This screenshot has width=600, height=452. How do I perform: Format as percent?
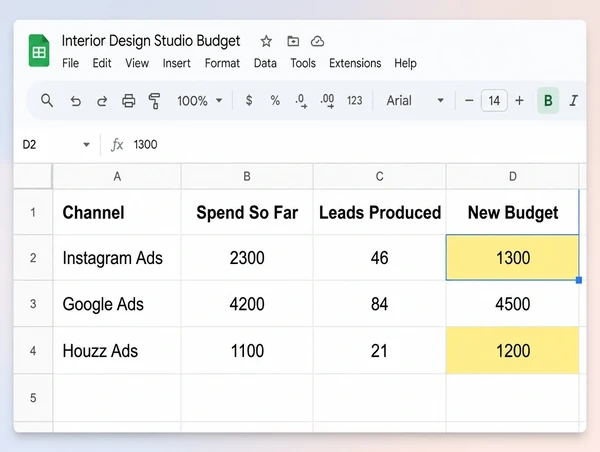[275, 100]
